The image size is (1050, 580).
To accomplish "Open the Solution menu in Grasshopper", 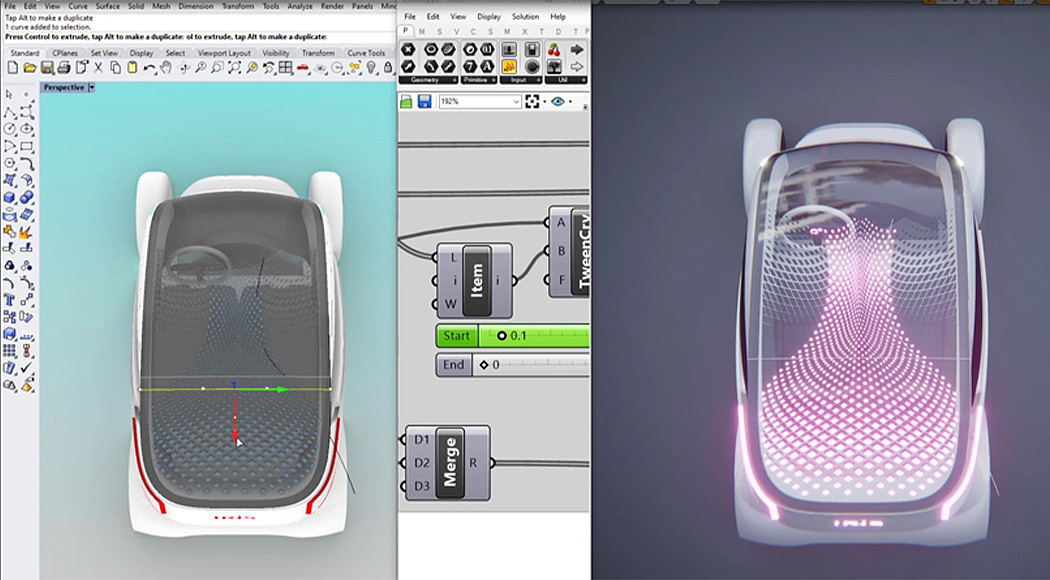I will click(525, 17).
